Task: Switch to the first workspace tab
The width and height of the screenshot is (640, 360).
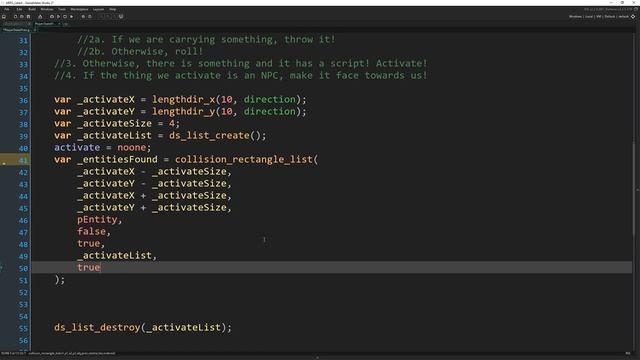Action: point(15,24)
